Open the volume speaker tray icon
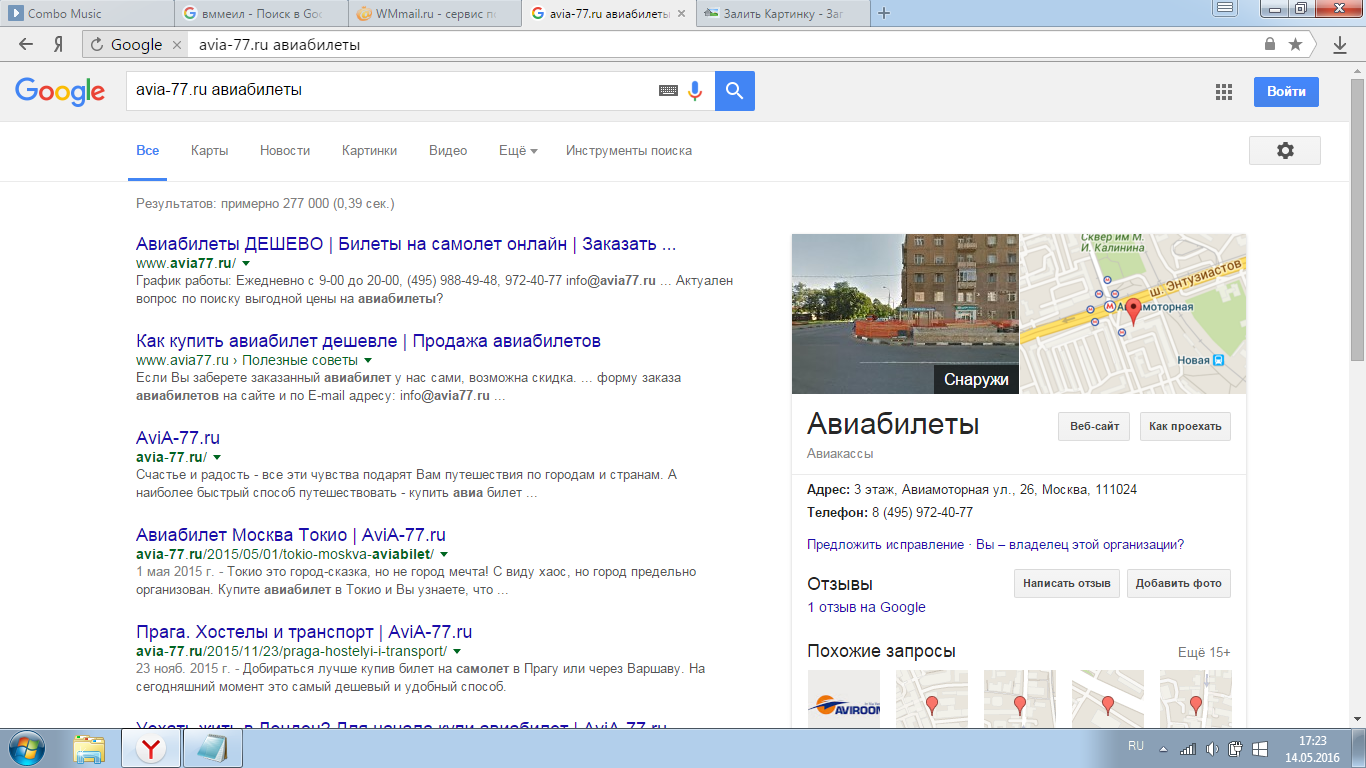Image resolution: width=1366 pixels, height=768 pixels. [1212, 748]
